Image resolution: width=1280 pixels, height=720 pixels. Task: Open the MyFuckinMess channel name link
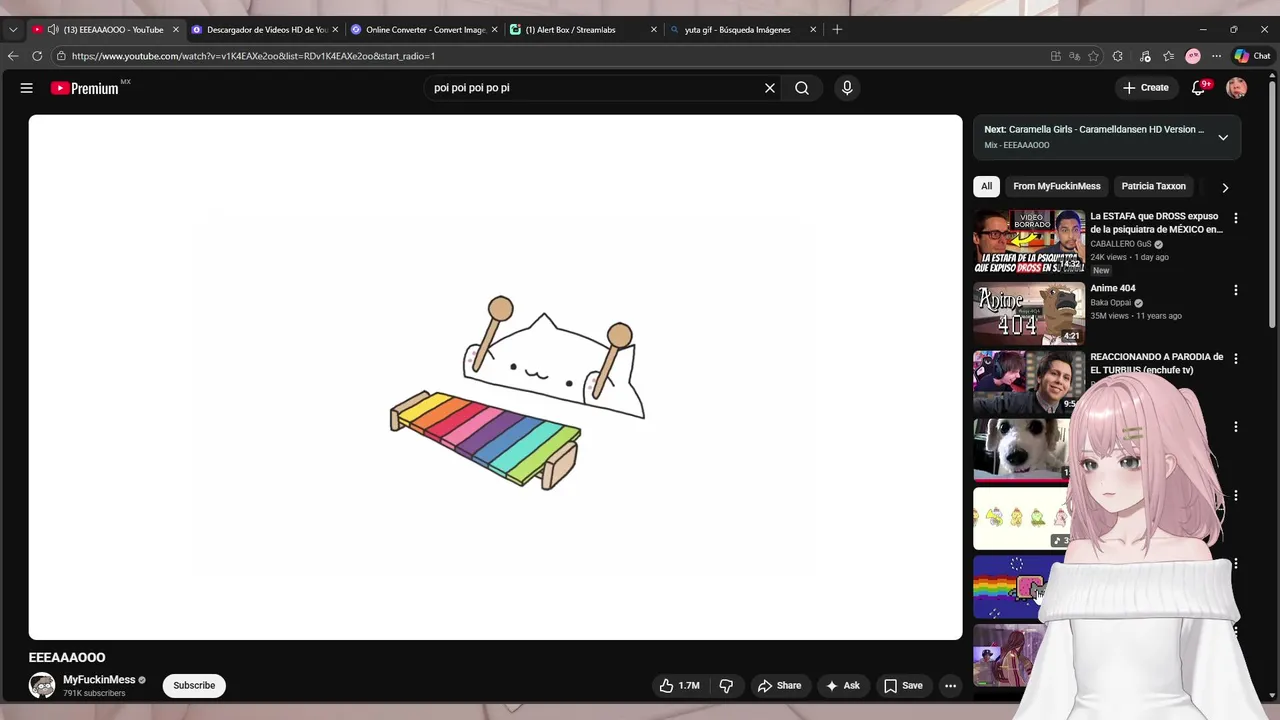click(x=99, y=680)
